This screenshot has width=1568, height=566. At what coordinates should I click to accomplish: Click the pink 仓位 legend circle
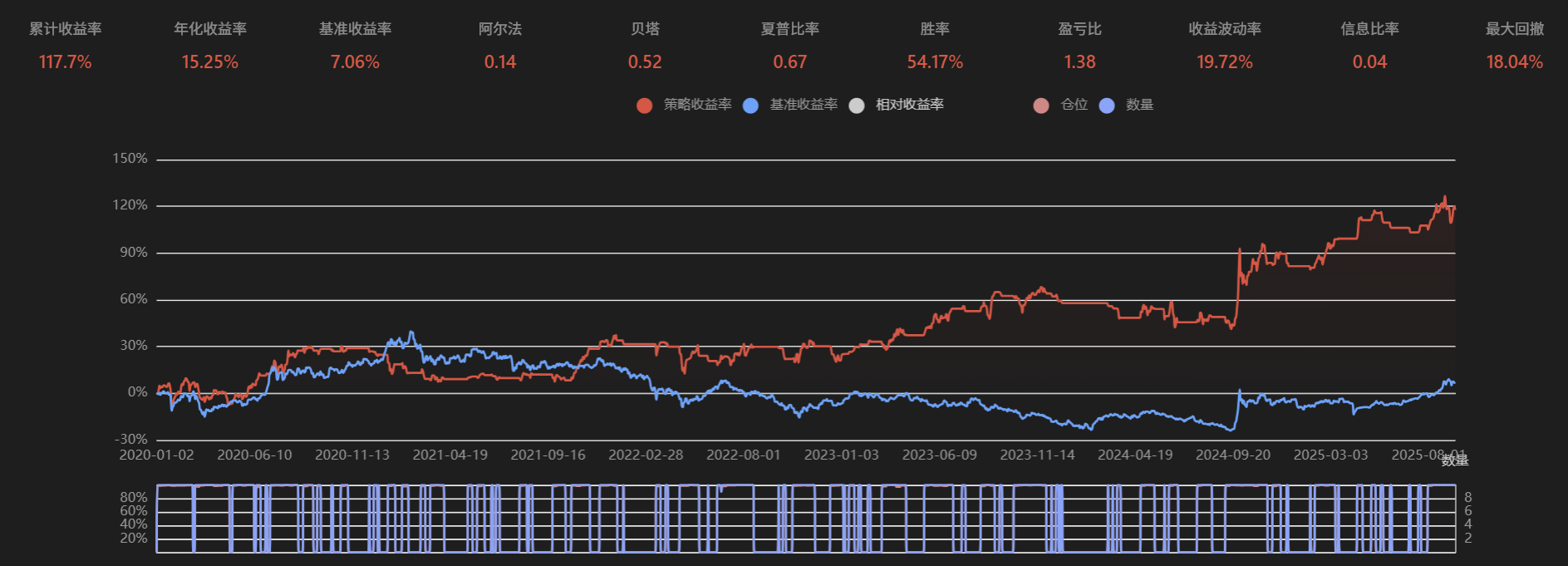(x=1041, y=106)
